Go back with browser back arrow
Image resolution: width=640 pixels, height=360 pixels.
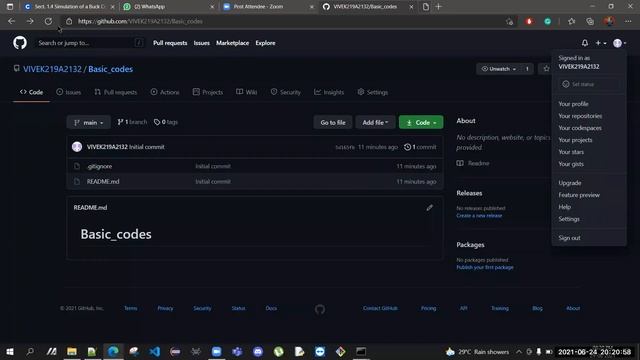point(11,21)
